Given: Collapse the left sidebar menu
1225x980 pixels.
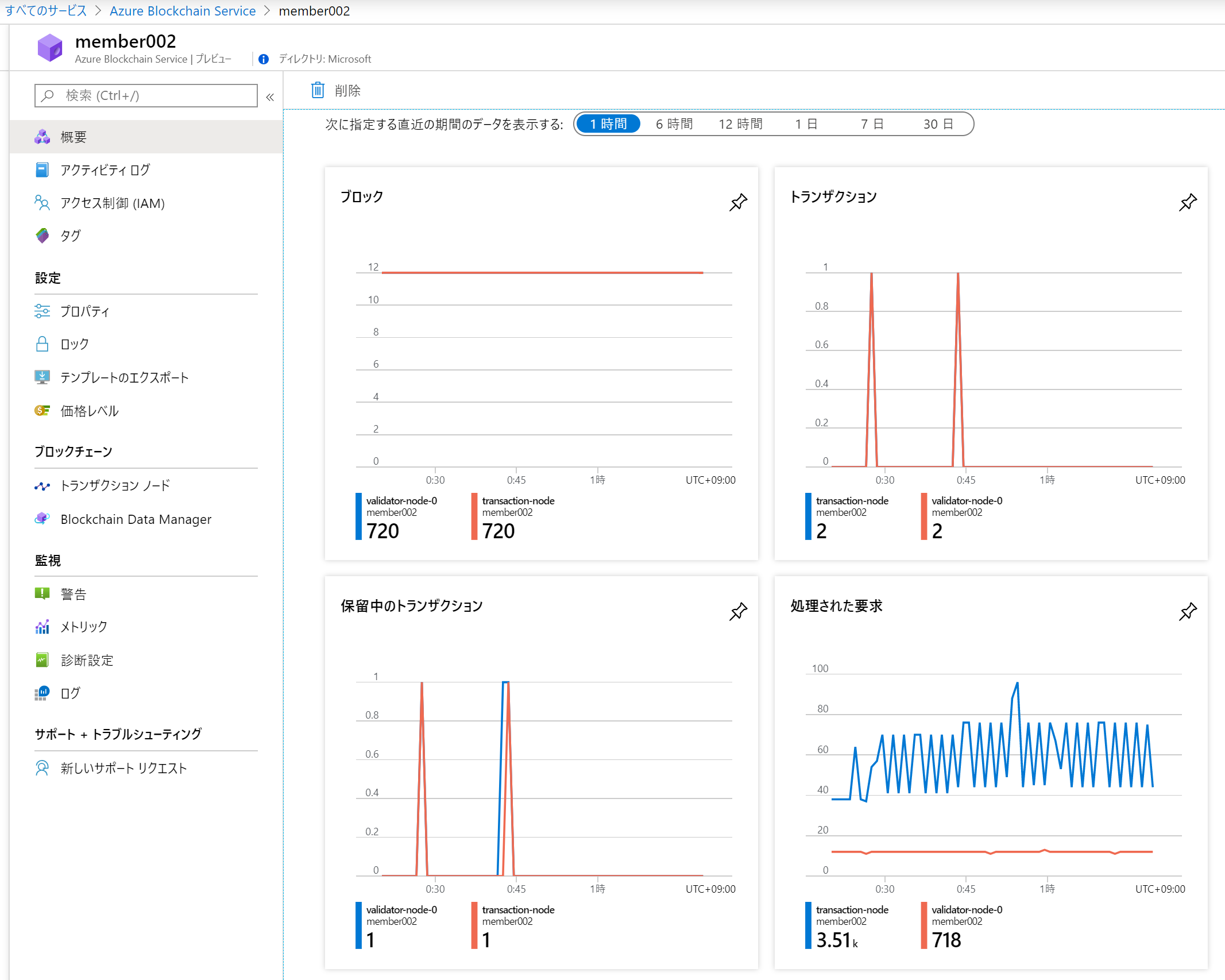Looking at the screenshot, I should [x=270, y=97].
